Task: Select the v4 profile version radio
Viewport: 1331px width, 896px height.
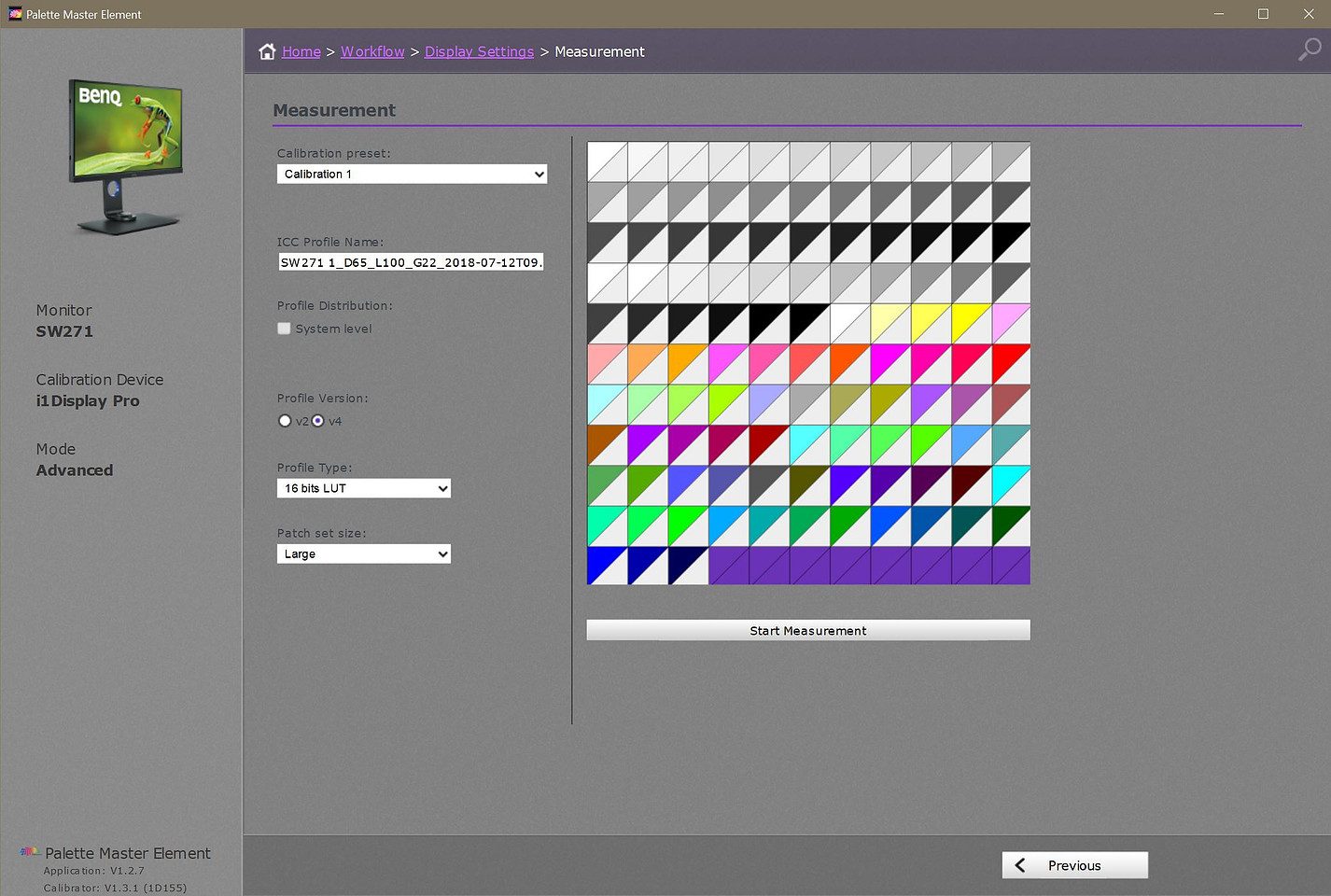Action: click(317, 421)
